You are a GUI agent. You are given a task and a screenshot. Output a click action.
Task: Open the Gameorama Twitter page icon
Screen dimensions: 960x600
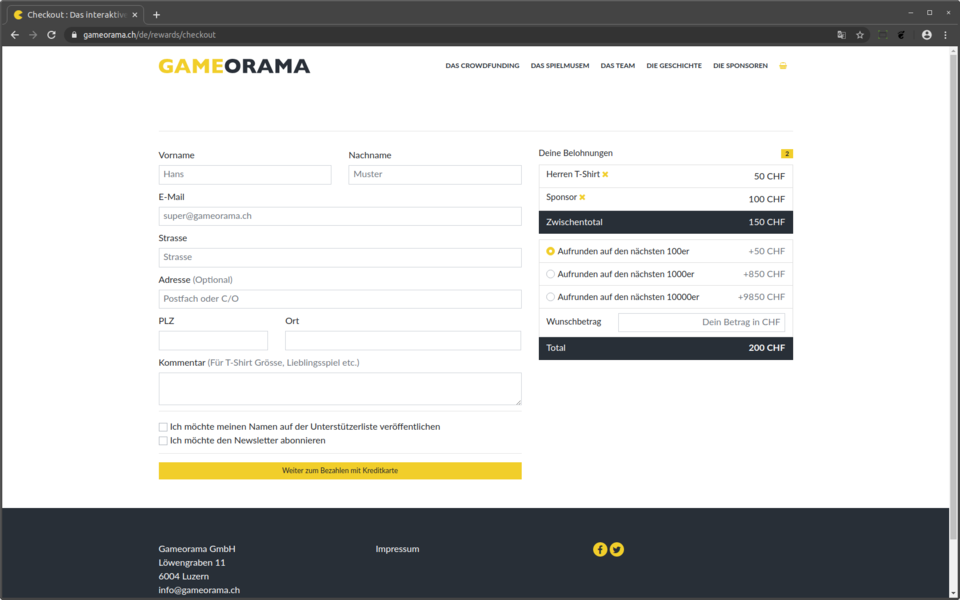coord(617,549)
